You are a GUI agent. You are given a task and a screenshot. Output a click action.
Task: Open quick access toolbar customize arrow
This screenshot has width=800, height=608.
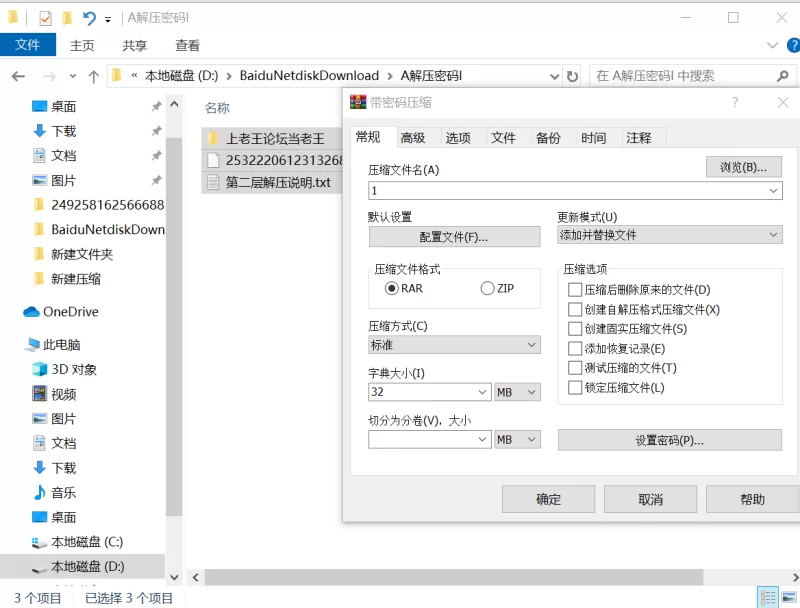pyautogui.click(x=108, y=20)
